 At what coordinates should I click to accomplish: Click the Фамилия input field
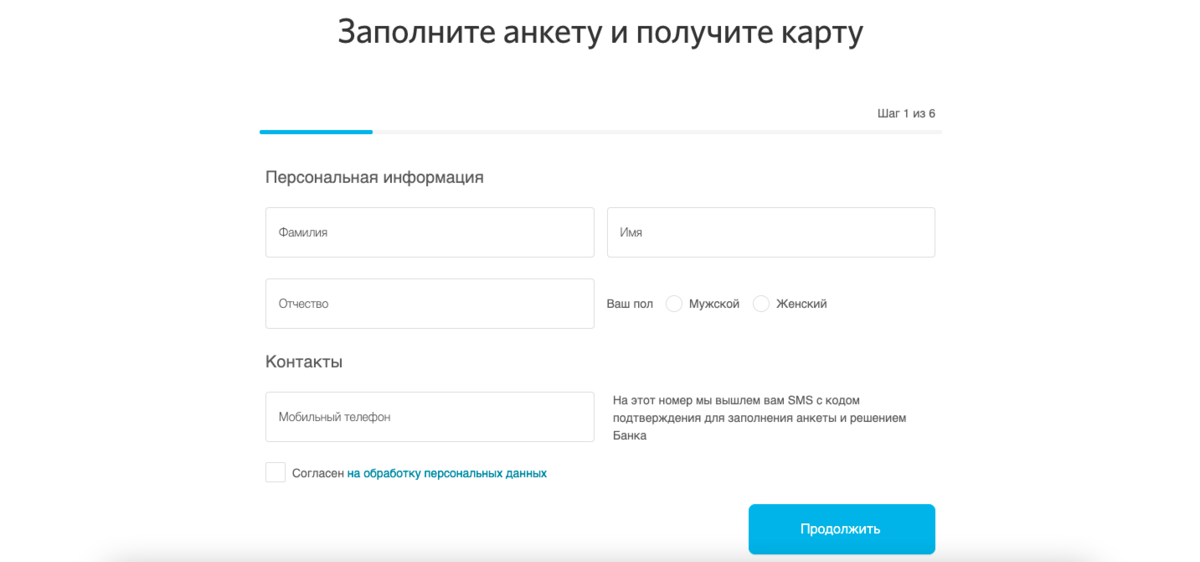coord(429,232)
